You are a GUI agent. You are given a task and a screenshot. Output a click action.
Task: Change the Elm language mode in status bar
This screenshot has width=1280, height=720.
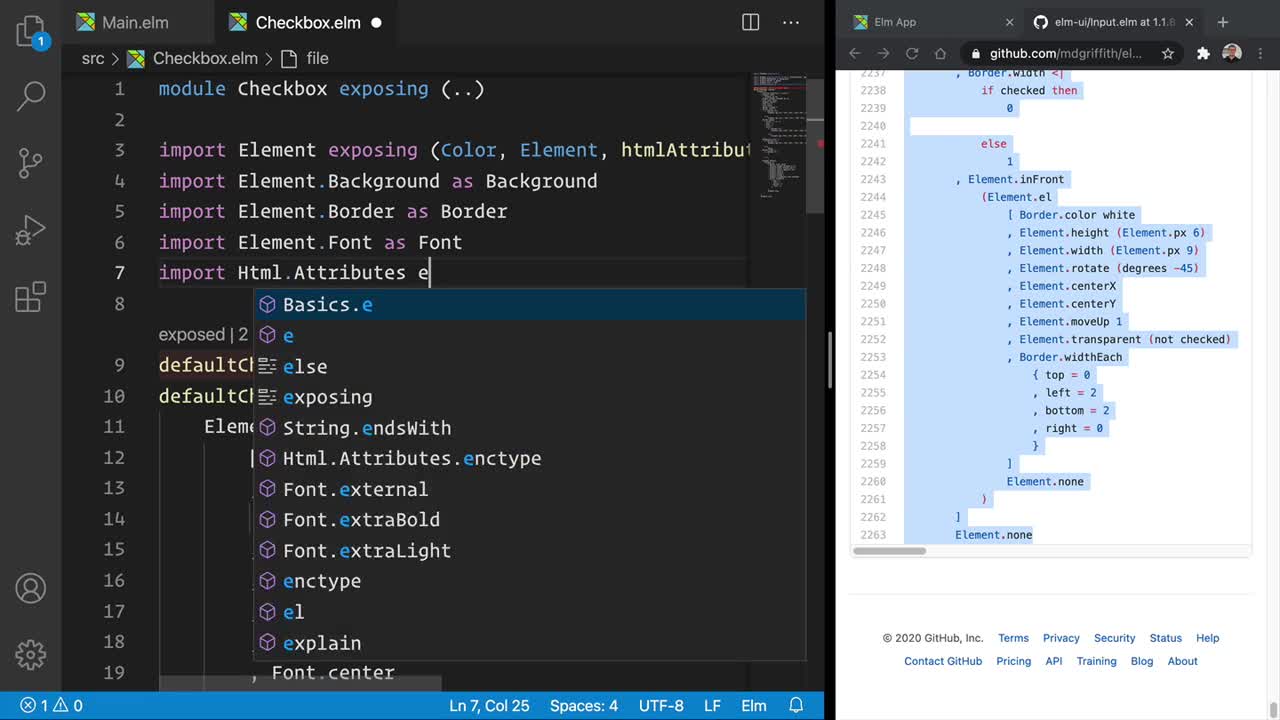click(x=753, y=705)
